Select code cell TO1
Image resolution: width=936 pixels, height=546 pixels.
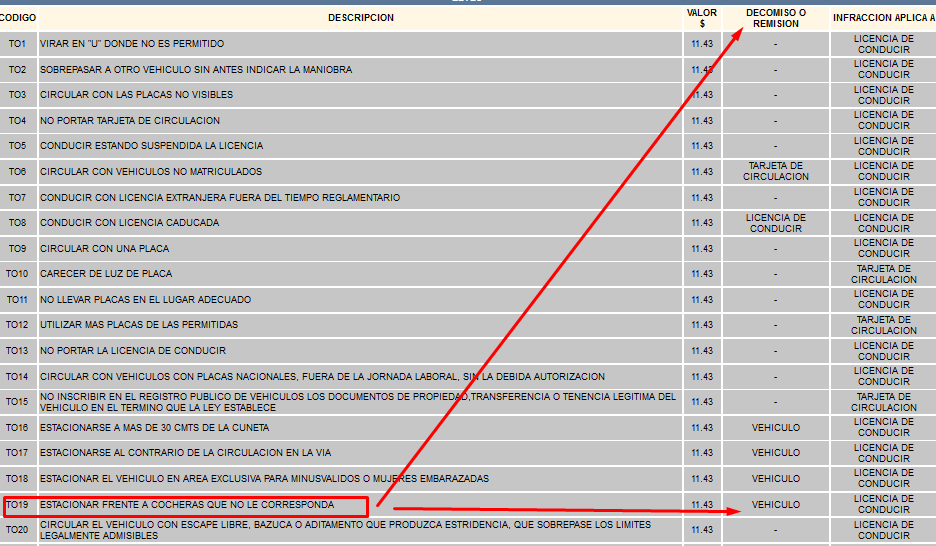(17, 44)
